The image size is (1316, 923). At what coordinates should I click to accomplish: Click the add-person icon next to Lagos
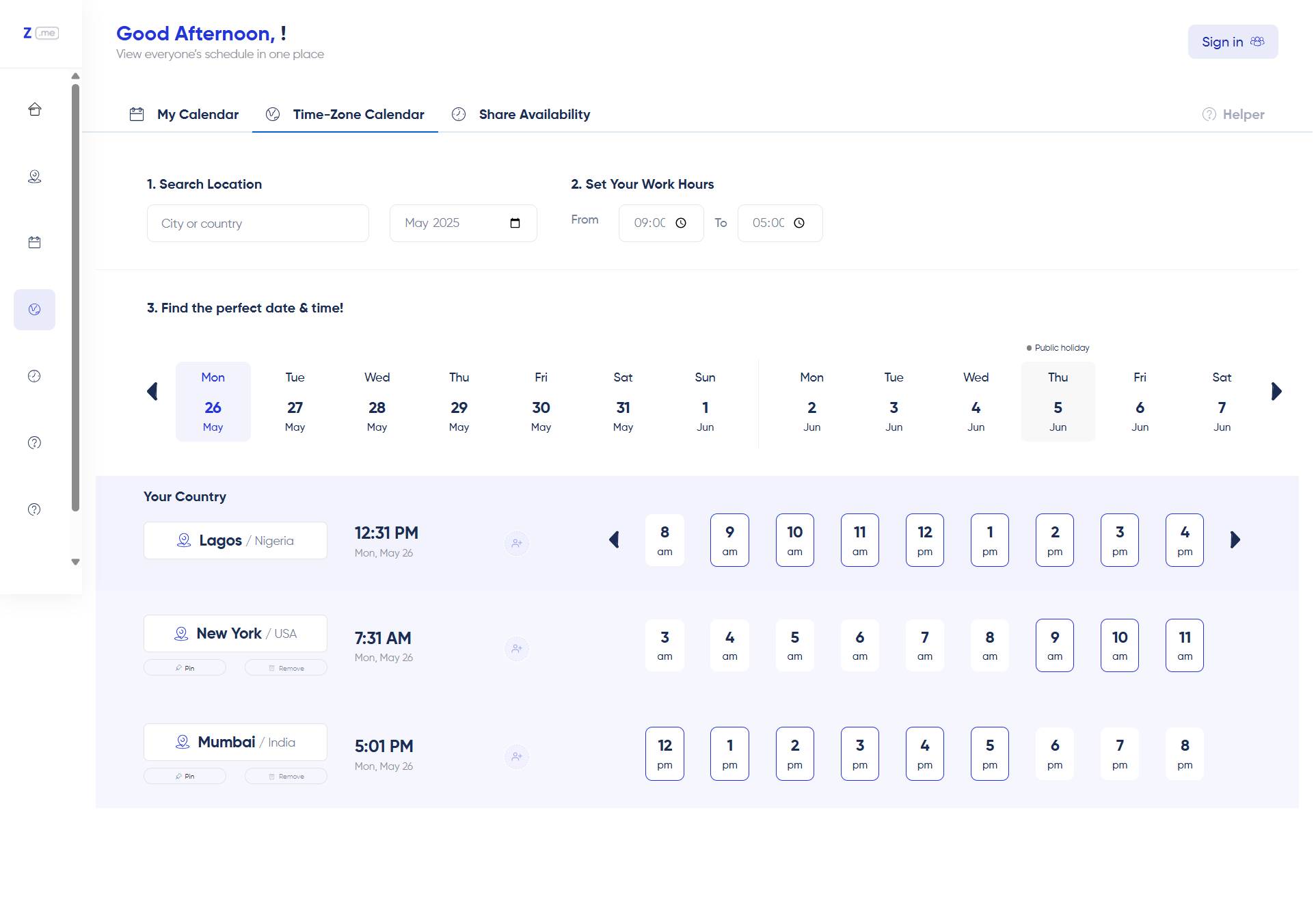click(517, 544)
